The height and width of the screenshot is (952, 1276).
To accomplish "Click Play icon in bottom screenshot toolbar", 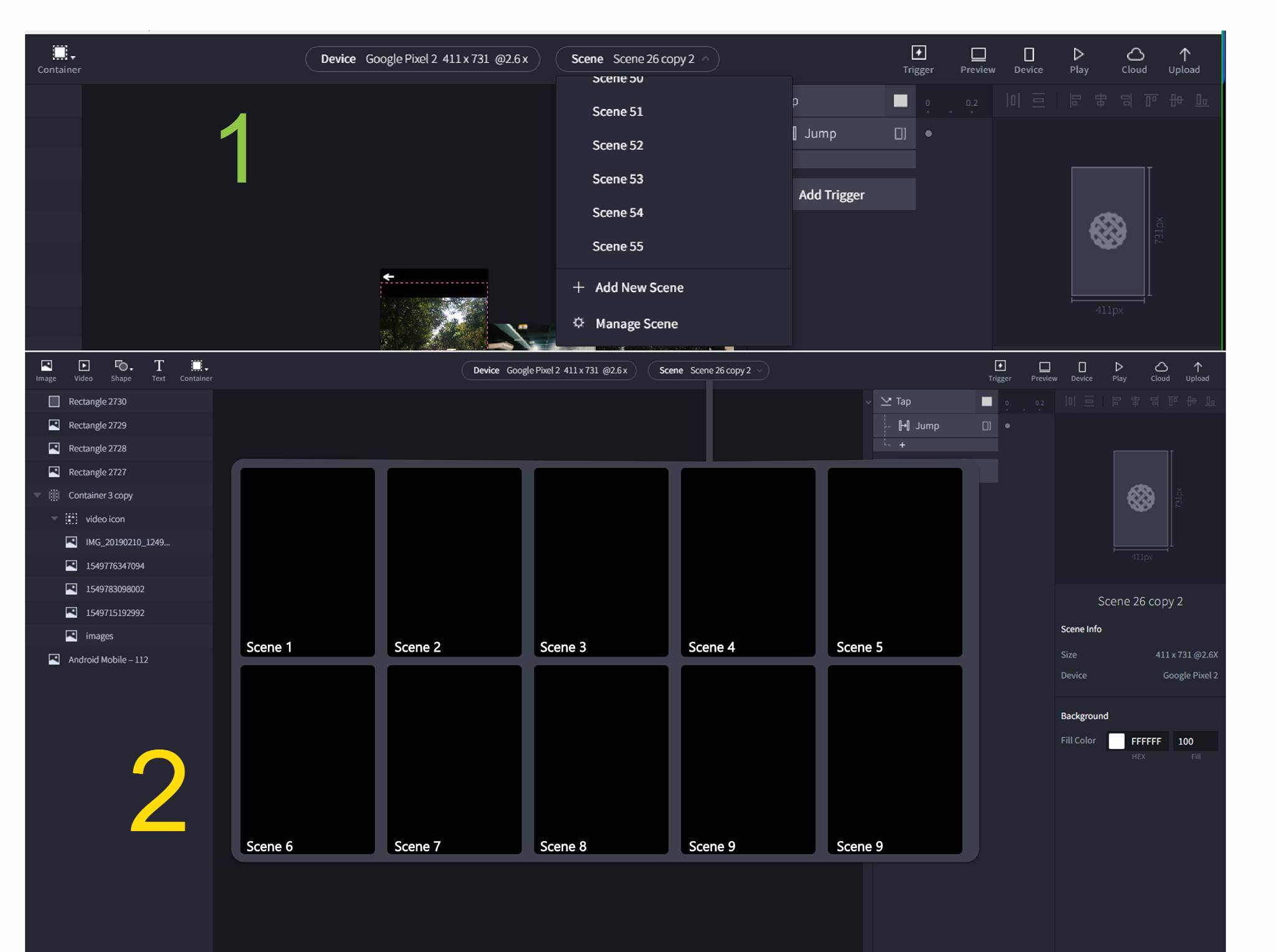I will point(1120,370).
